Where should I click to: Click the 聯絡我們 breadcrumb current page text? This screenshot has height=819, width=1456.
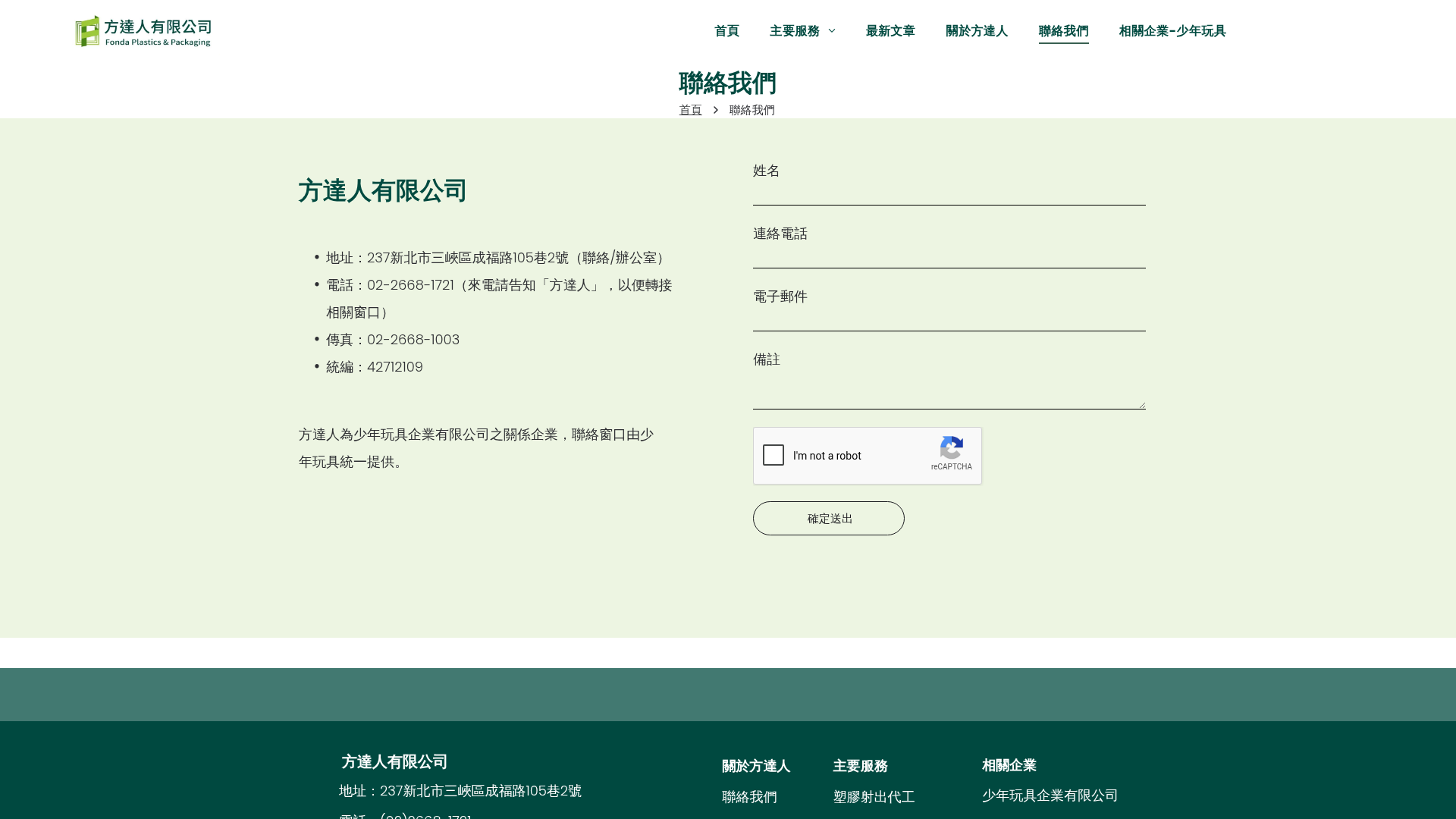point(752,110)
